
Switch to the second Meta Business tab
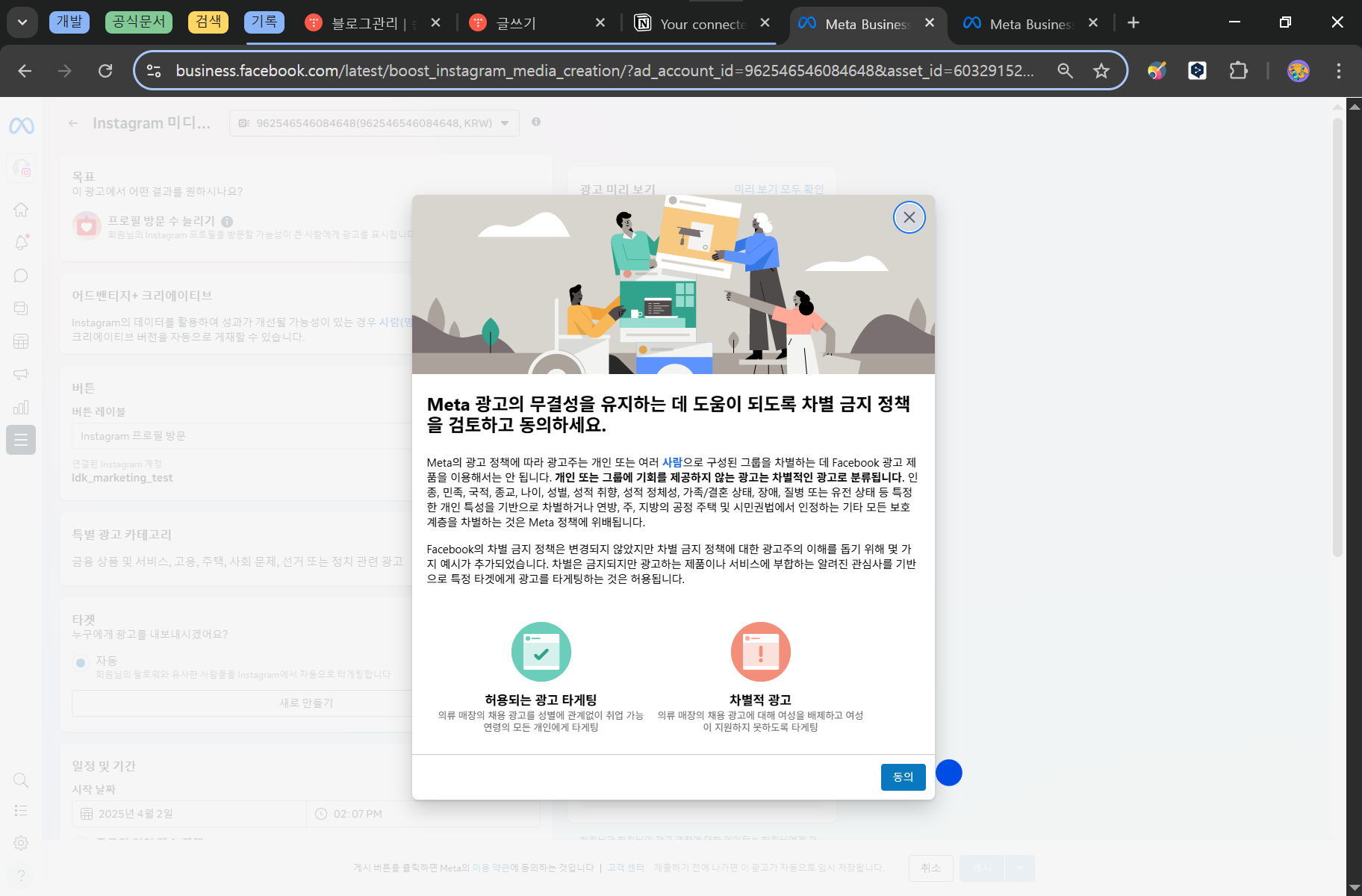point(1029,23)
